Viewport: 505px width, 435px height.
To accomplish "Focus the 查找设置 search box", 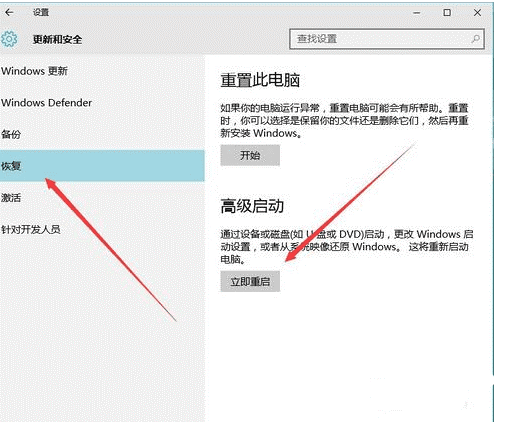I will 387,39.
